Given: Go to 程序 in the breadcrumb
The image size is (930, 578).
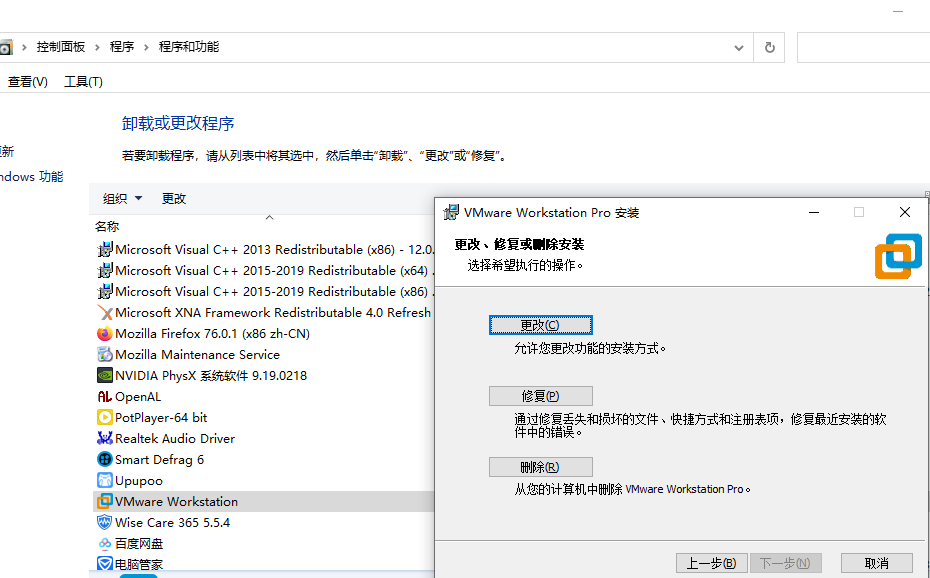Looking at the screenshot, I should click(122, 47).
